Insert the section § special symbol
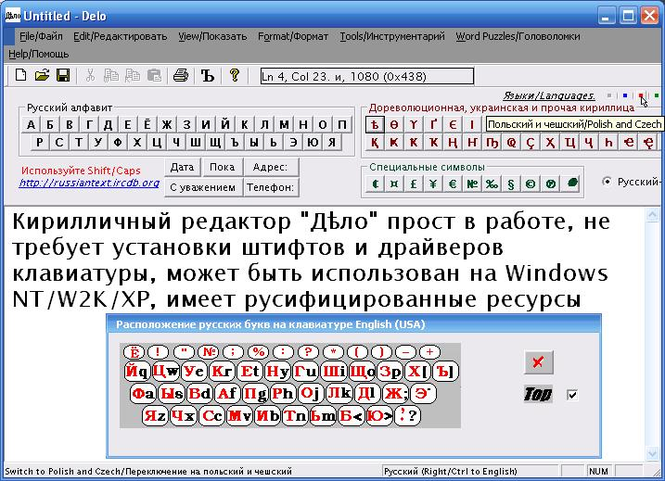This screenshot has height=481, width=665. click(511, 184)
